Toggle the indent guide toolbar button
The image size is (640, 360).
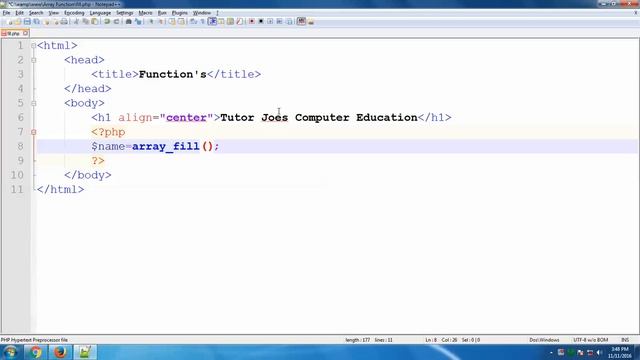212,21
